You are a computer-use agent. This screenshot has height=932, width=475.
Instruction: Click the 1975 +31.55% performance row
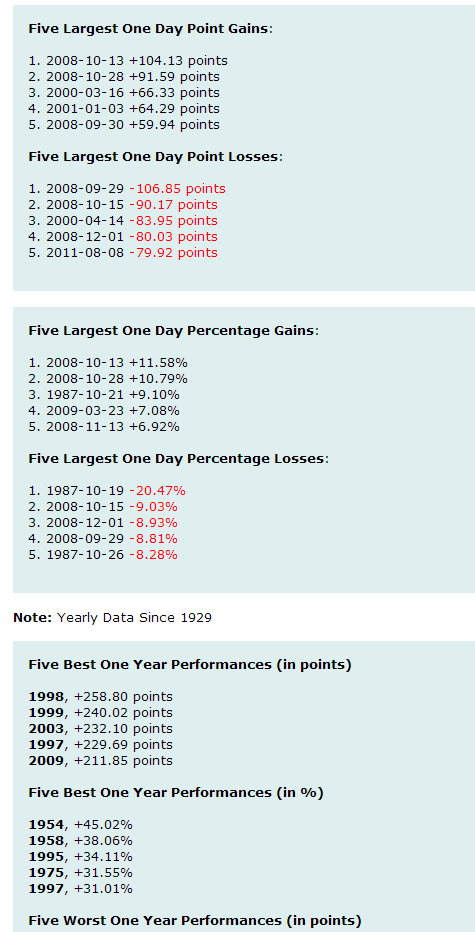[80, 873]
